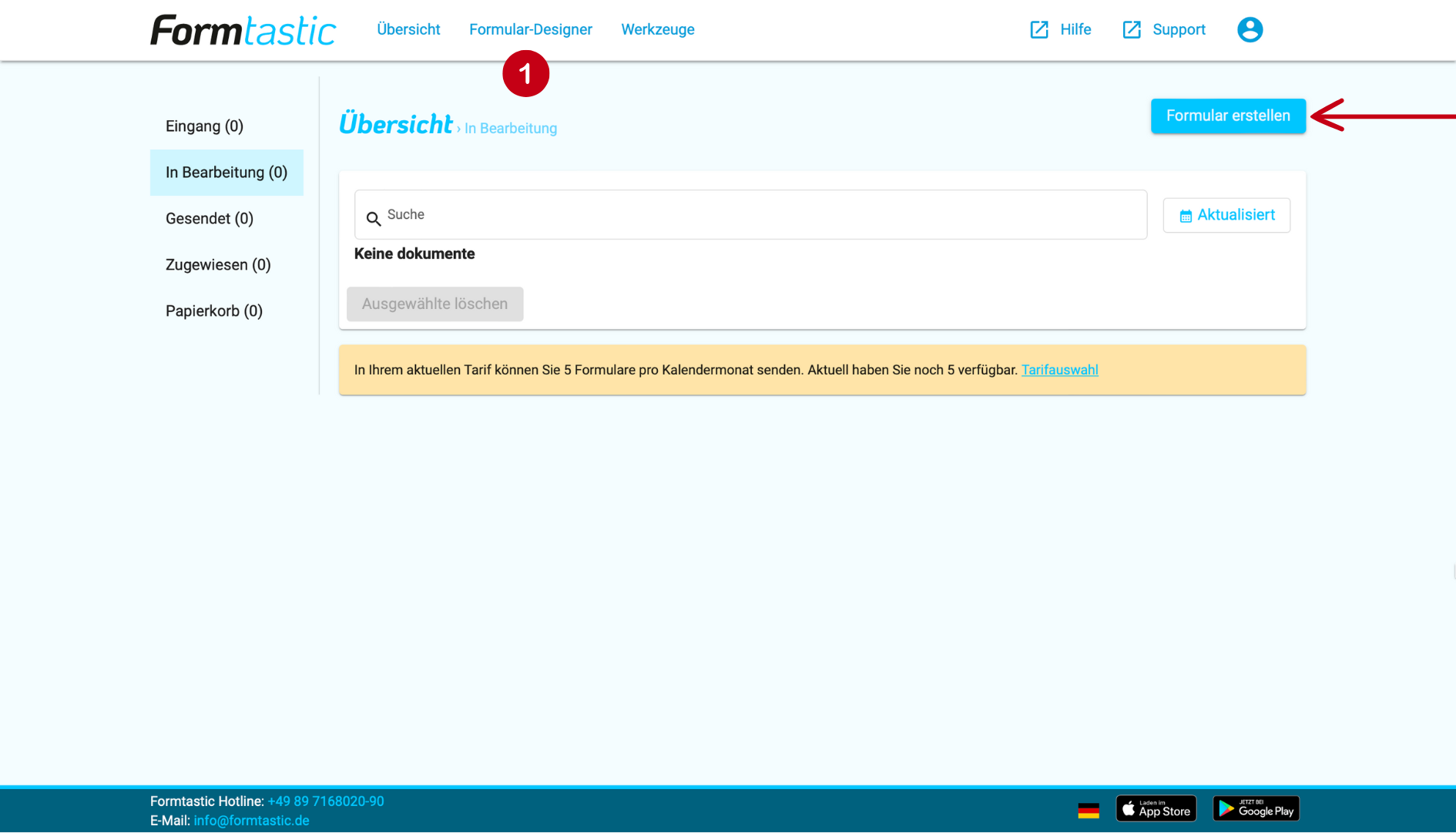Click the info@formtastic.de email link
Viewport: 1456px width, 833px height.
click(x=251, y=821)
